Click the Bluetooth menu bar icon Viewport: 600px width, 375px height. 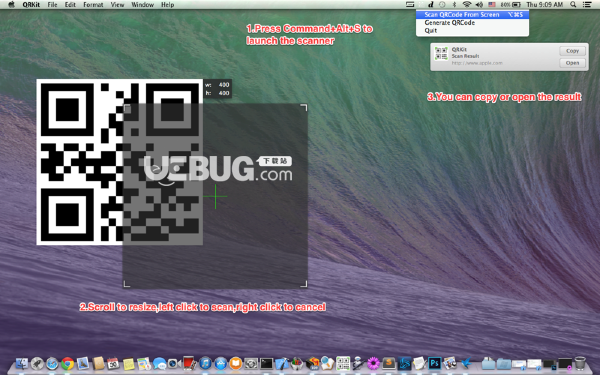[x=455, y=5]
